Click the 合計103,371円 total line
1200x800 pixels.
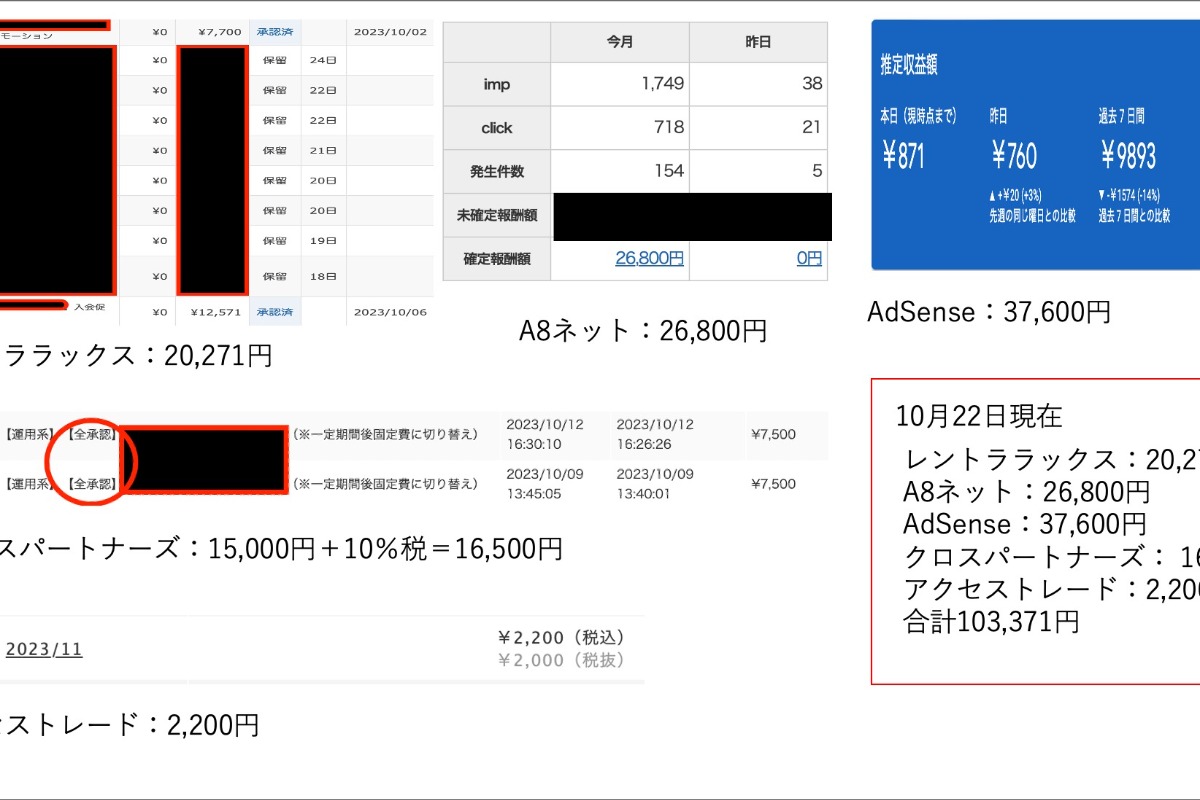[x=991, y=622]
